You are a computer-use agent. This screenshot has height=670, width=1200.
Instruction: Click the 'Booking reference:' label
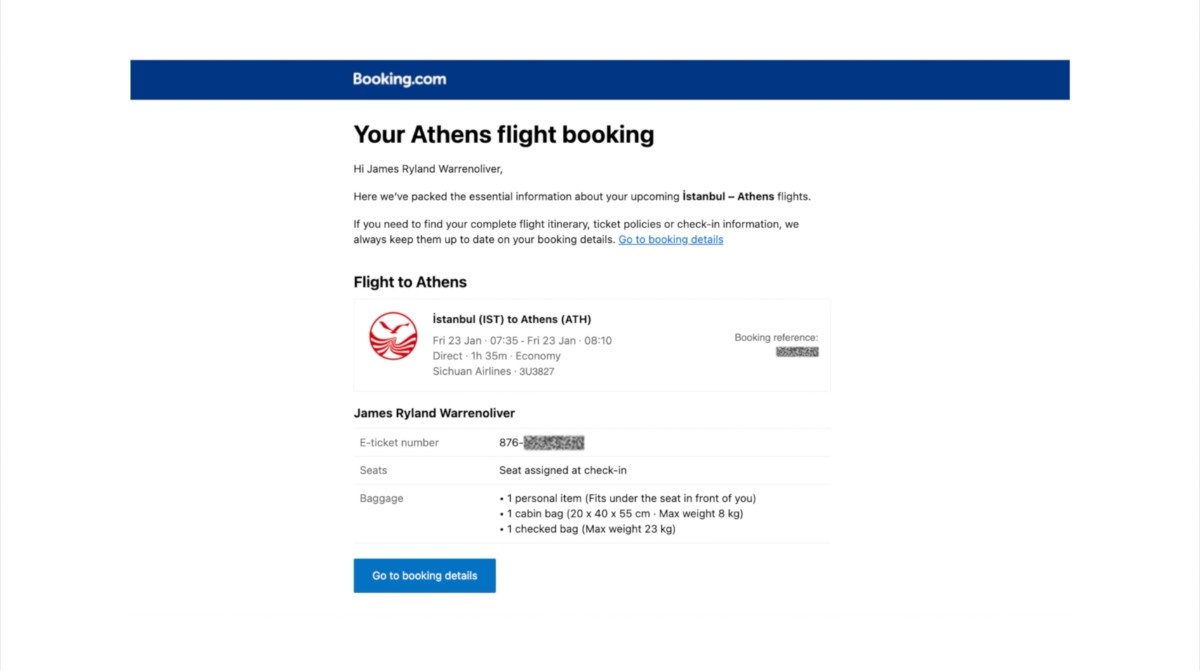[776, 338]
